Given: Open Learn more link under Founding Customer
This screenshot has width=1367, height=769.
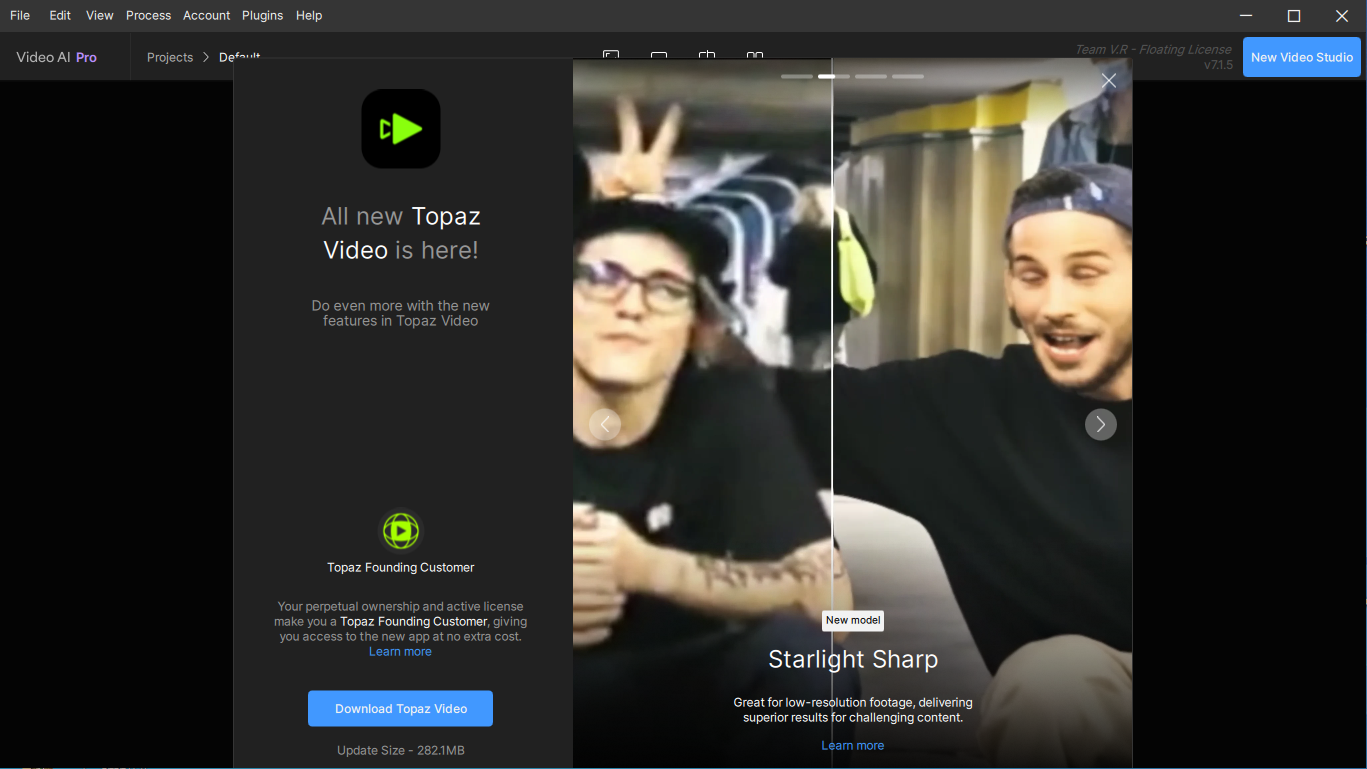Looking at the screenshot, I should [x=400, y=652].
